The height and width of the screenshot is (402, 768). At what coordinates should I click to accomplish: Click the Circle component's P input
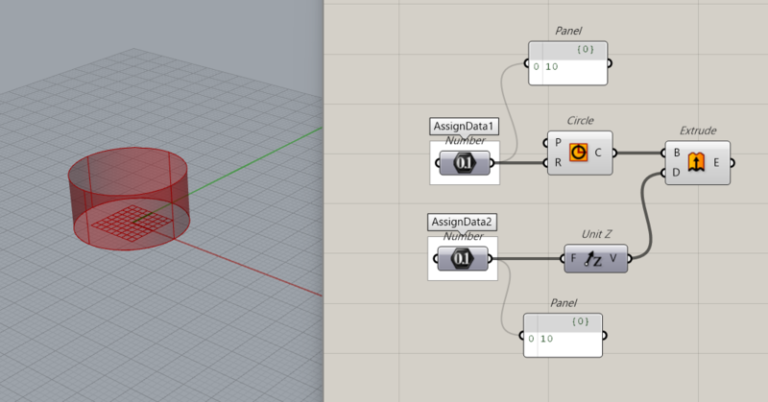point(558,143)
